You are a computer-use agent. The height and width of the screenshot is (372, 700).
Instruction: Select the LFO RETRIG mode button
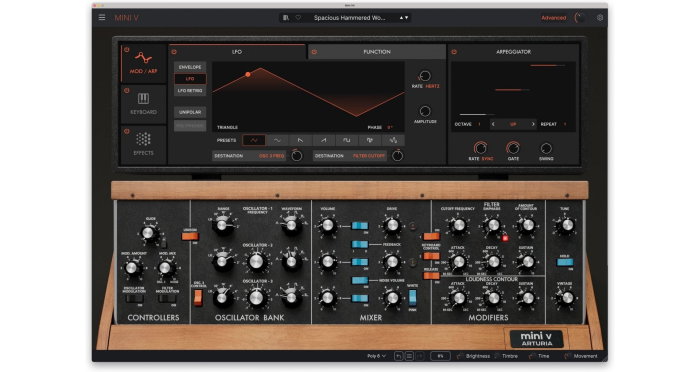pyautogui.click(x=190, y=91)
